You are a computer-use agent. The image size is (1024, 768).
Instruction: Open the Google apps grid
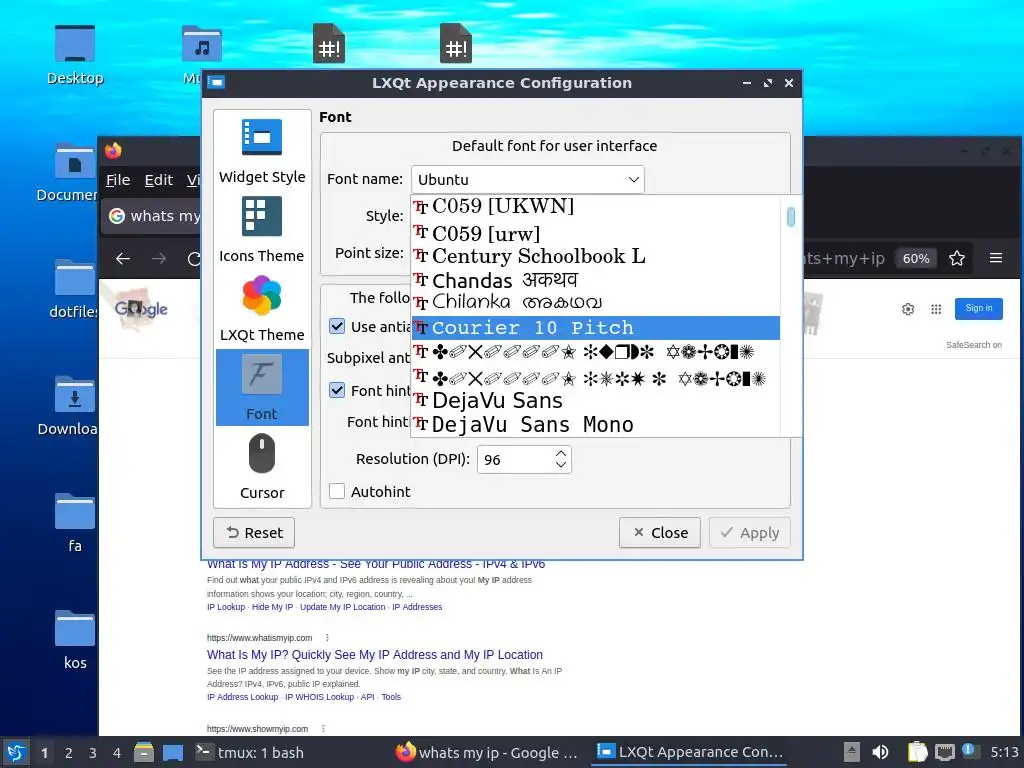coord(936,309)
